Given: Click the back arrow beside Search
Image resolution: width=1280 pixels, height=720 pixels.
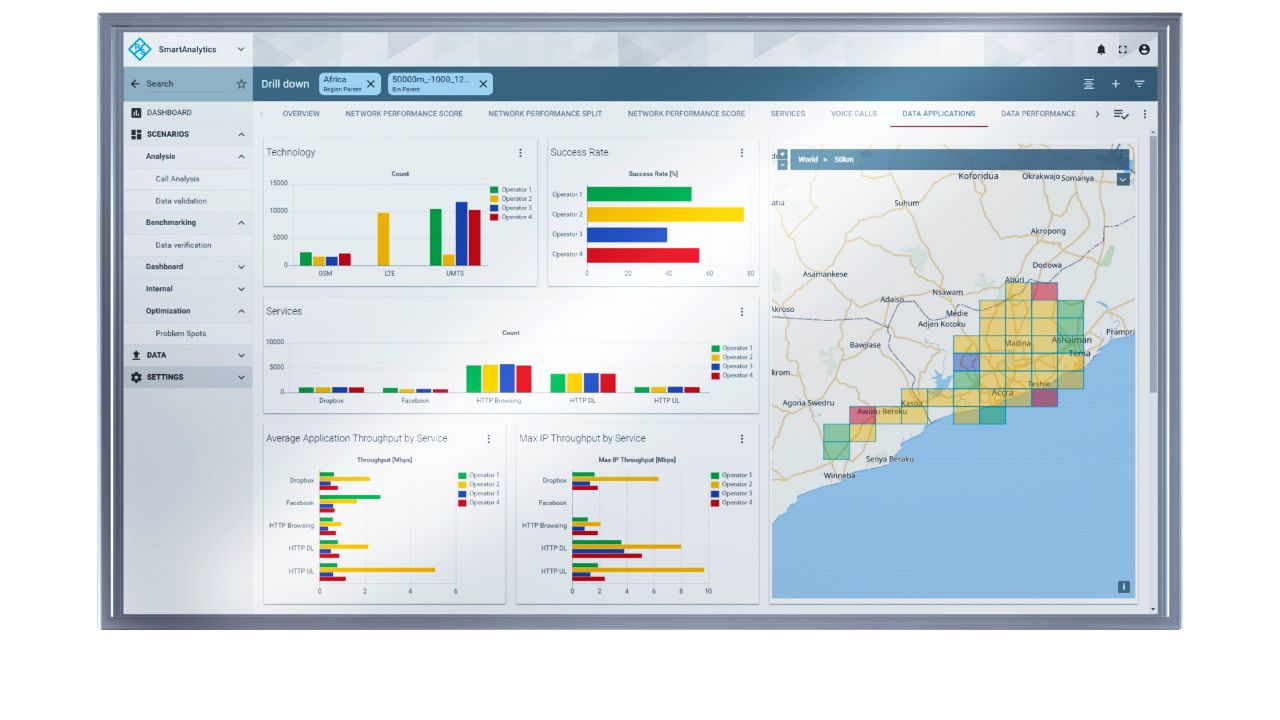Looking at the screenshot, I should coord(135,84).
